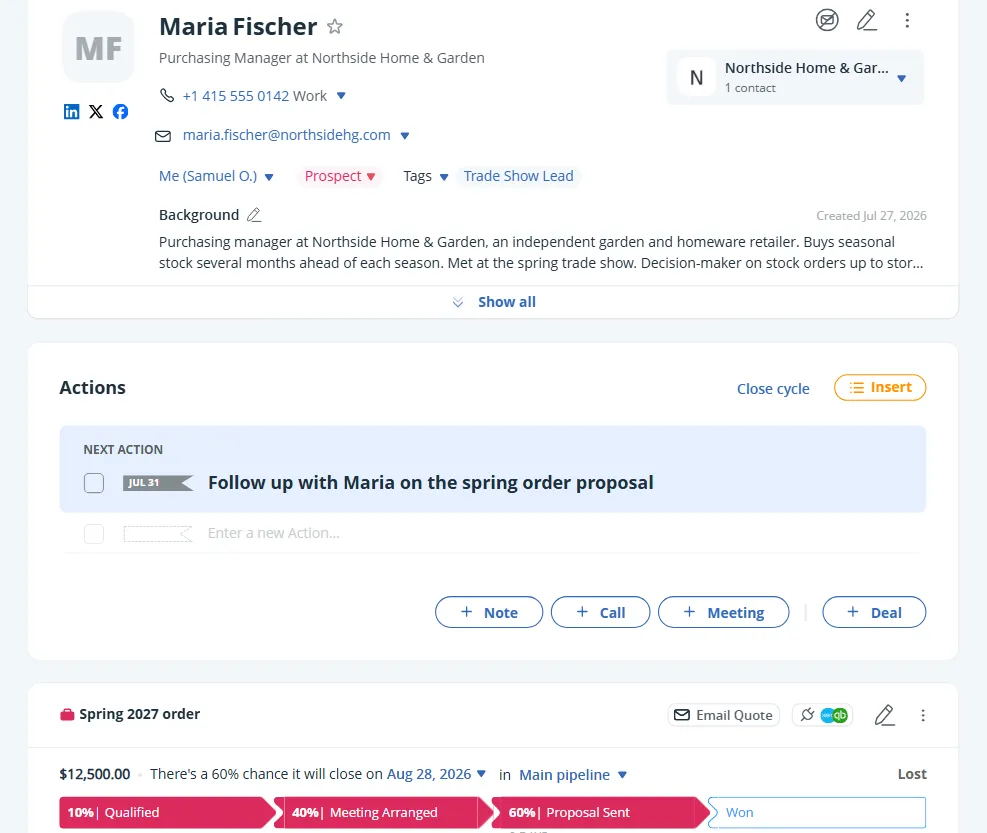Create a new Deal

[874, 612]
